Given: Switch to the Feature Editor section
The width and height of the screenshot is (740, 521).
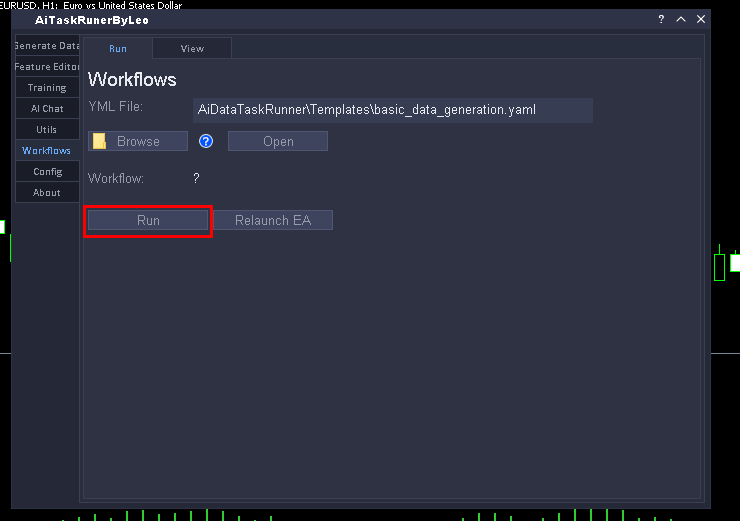Looking at the screenshot, I should [47, 67].
